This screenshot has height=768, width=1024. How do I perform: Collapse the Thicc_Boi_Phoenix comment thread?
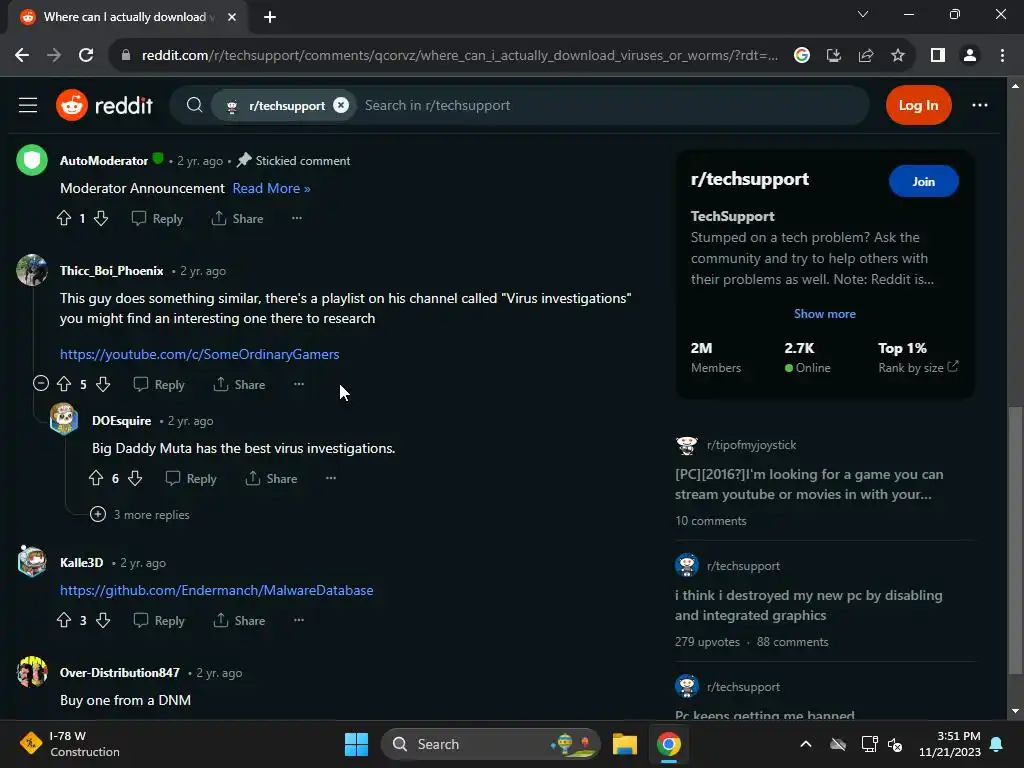40,383
